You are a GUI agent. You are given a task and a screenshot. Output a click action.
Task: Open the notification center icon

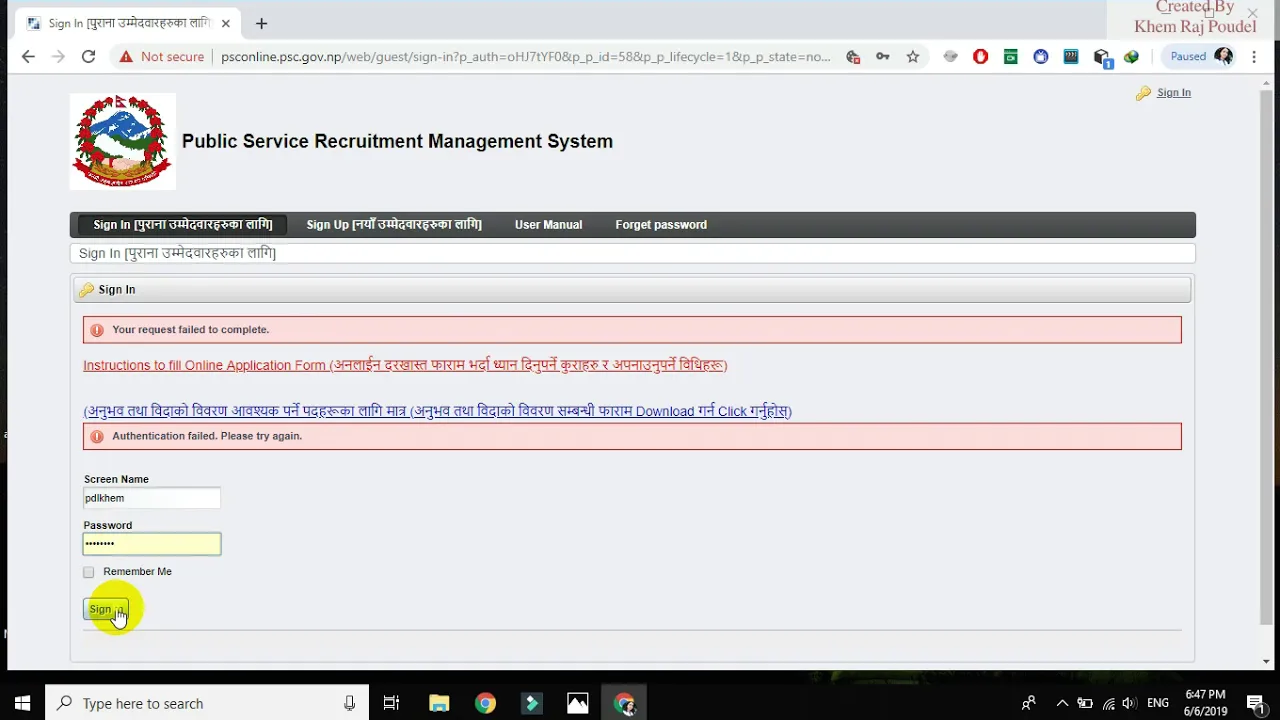click(1256, 703)
